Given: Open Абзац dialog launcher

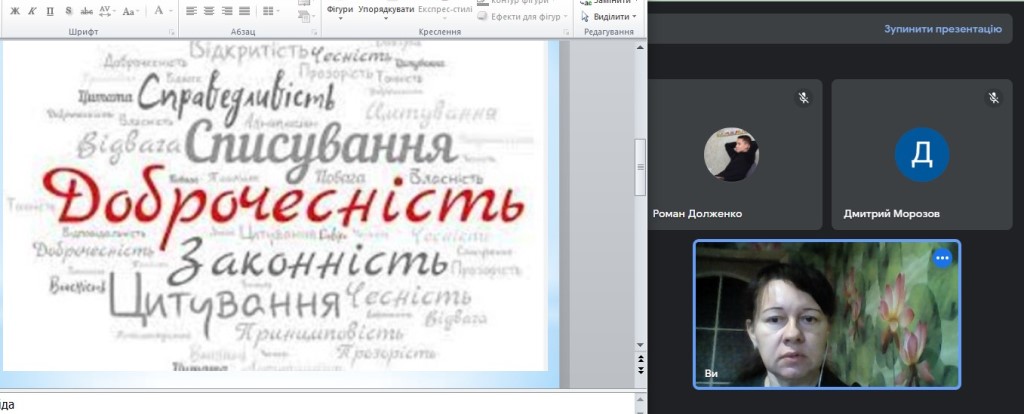Looking at the screenshot, I should tap(314, 32).
